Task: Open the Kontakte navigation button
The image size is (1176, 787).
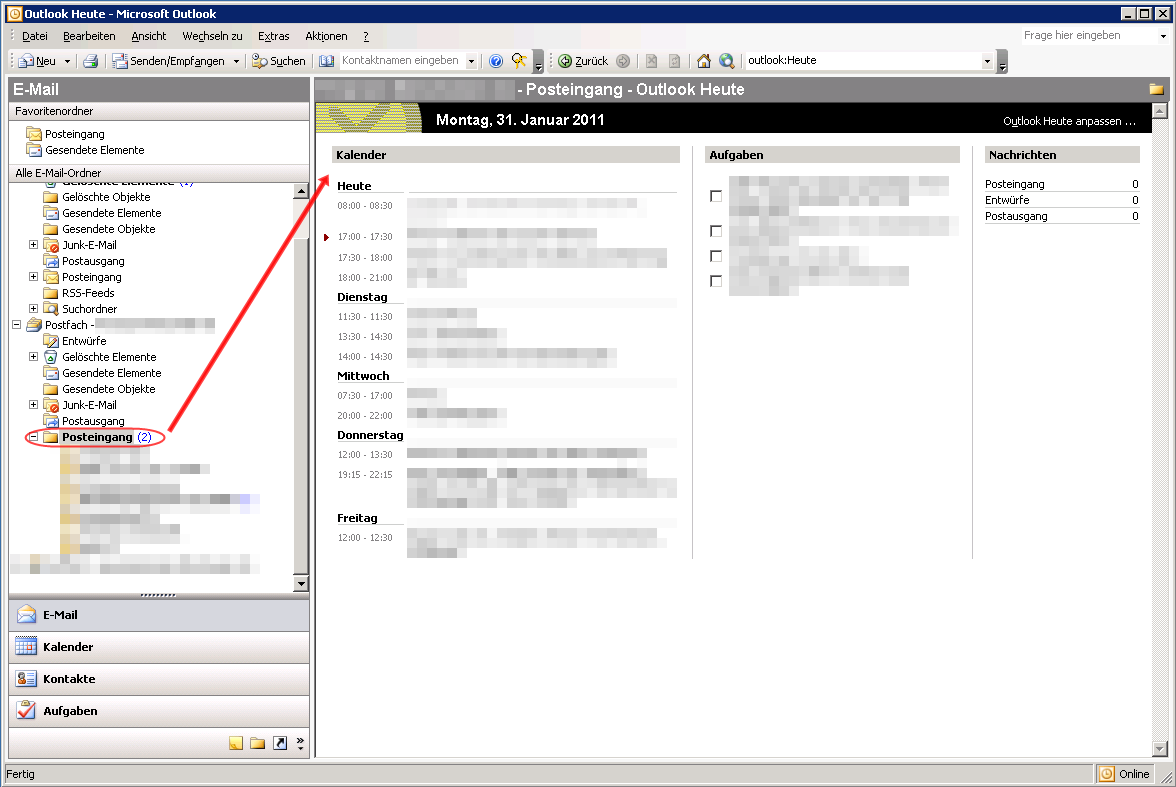Action: [x=159, y=679]
